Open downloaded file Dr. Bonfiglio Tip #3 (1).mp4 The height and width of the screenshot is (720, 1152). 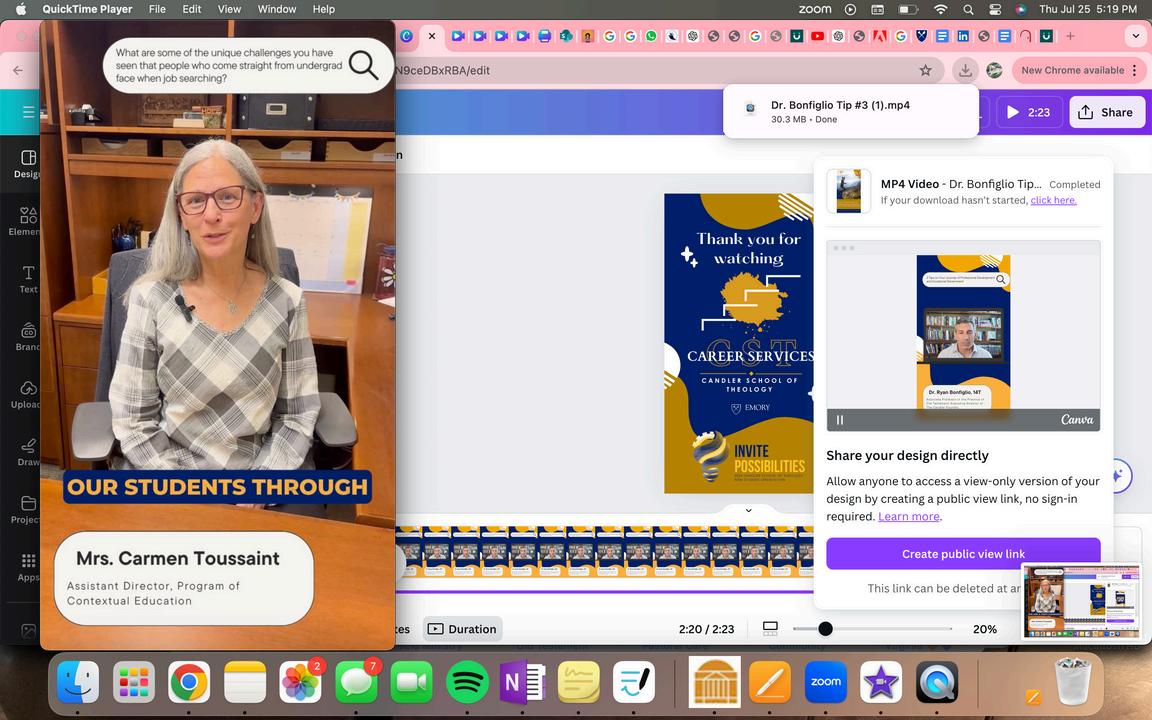tap(851, 111)
